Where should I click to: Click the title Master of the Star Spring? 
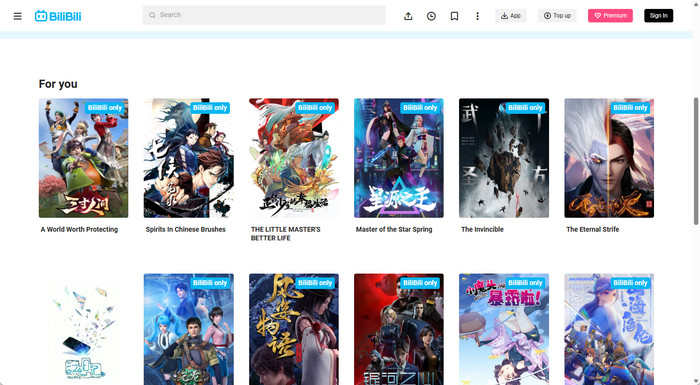[x=394, y=230]
